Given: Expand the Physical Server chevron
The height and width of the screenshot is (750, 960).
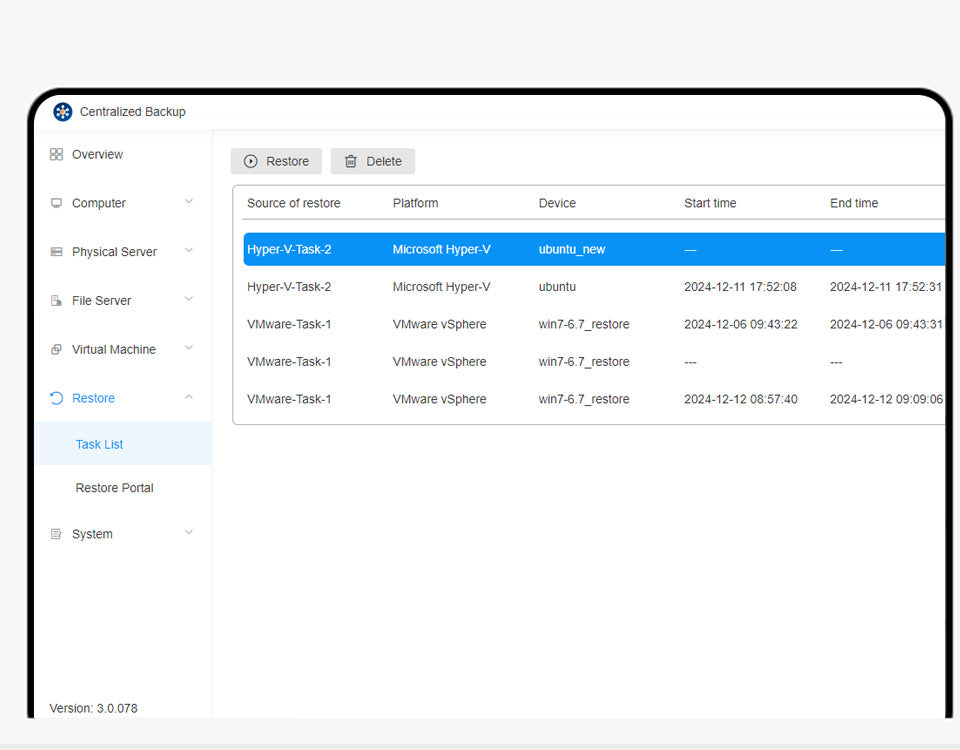Looking at the screenshot, I should click(189, 251).
